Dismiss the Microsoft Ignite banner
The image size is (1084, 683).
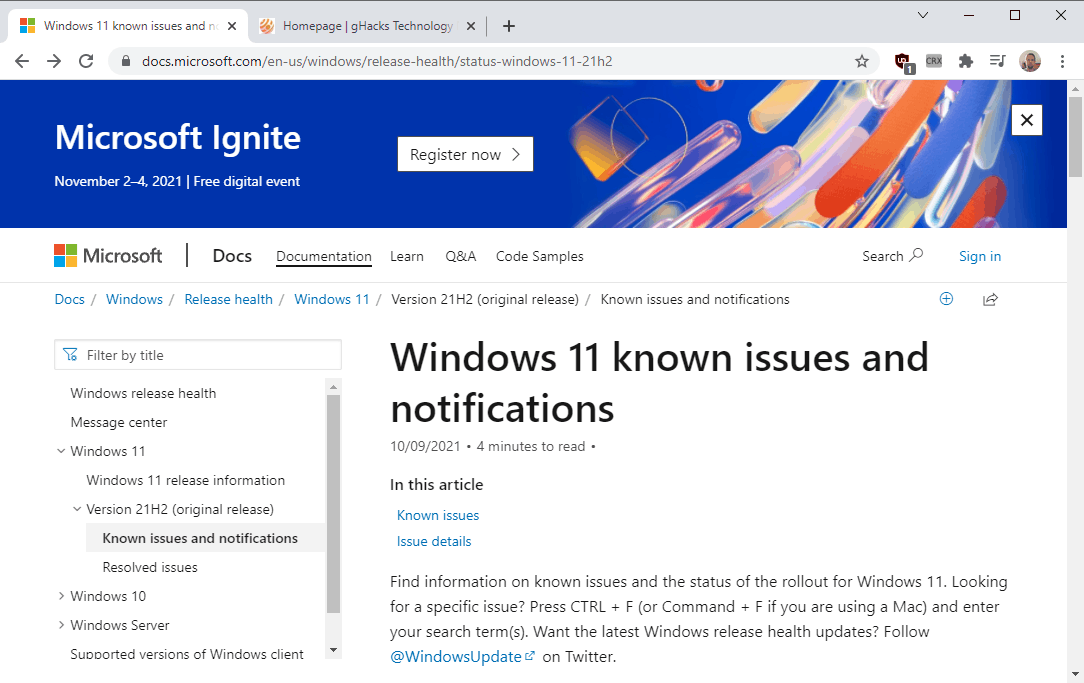pos(1027,120)
